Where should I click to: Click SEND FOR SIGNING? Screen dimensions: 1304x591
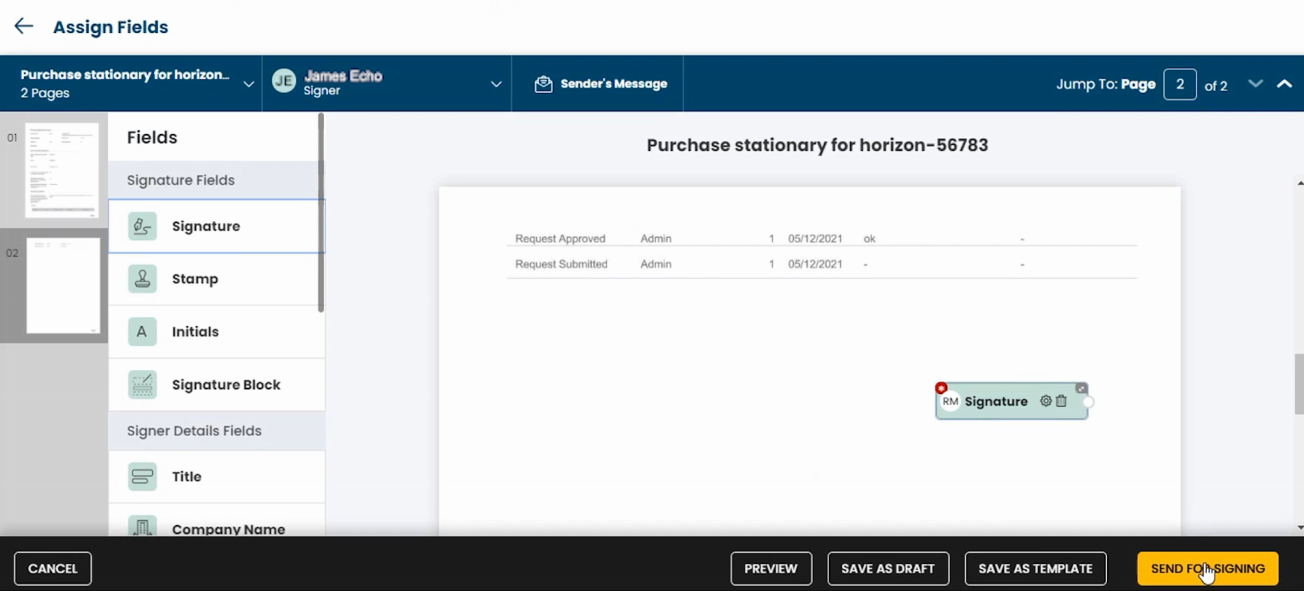pos(1207,568)
